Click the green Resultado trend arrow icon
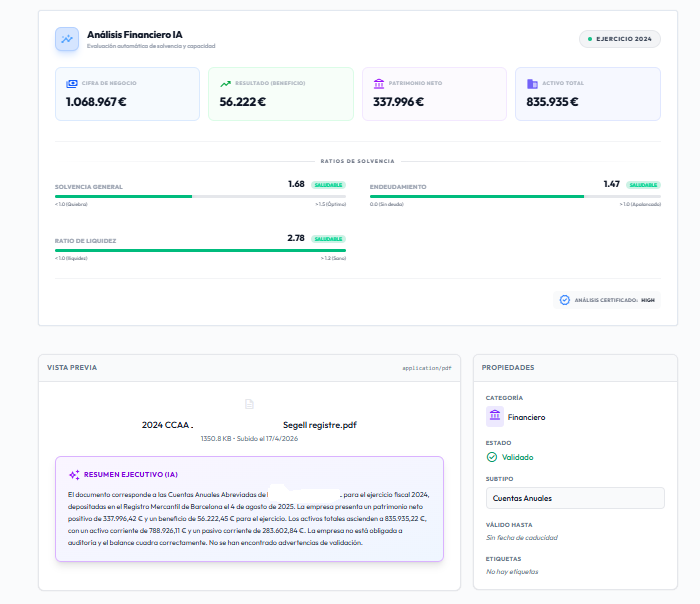Image resolution: width=700 pixels, height=604 pixels. coord(225,83)
